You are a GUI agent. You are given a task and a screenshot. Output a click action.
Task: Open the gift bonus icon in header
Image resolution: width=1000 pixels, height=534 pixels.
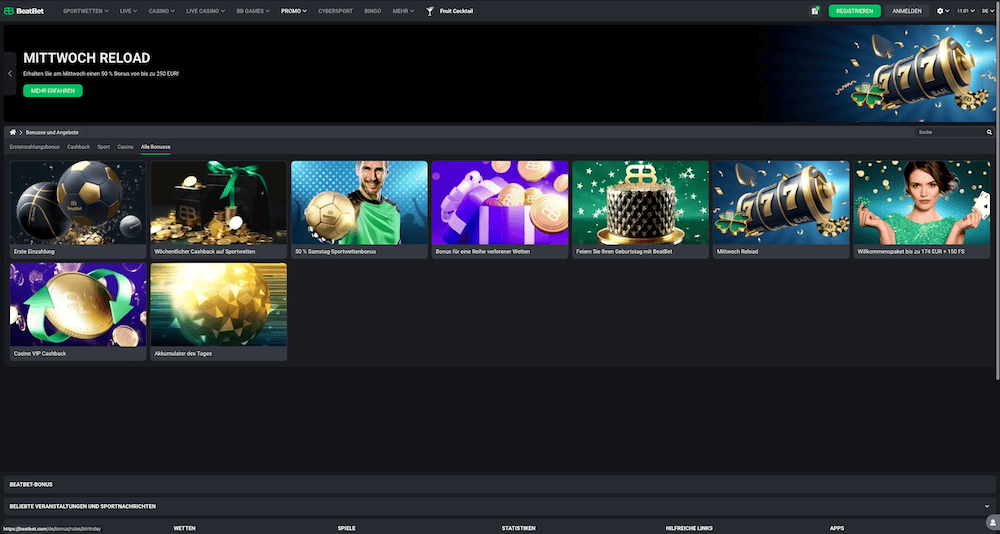tap(814, 11)
